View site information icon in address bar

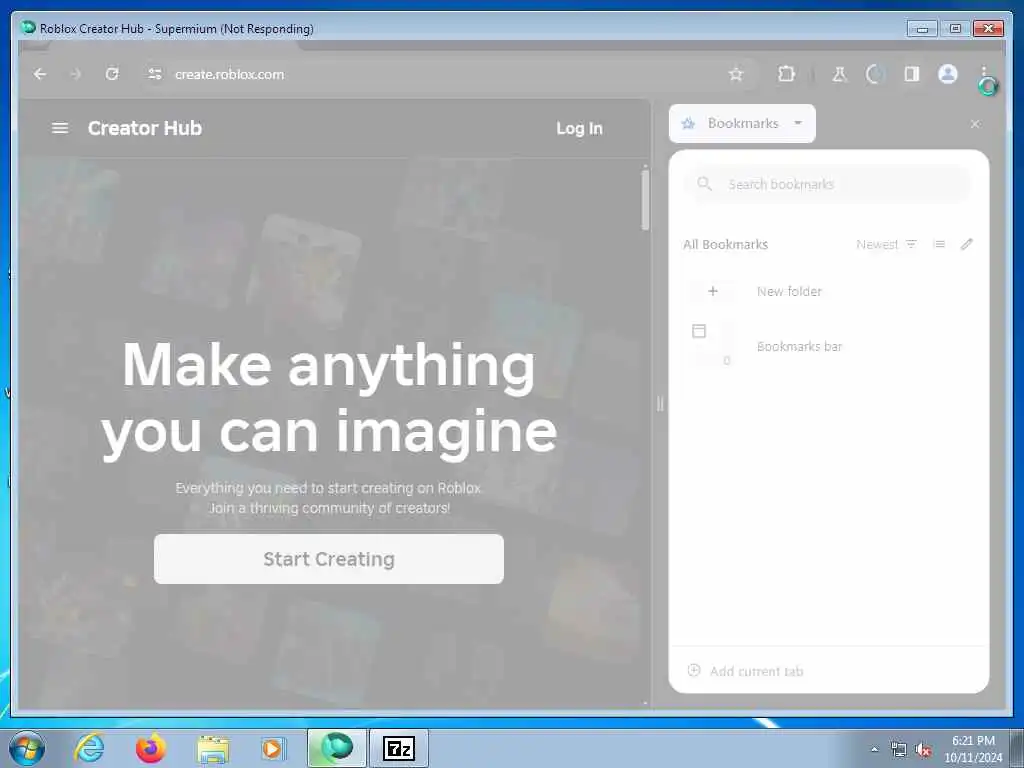[x=155, y=74]
